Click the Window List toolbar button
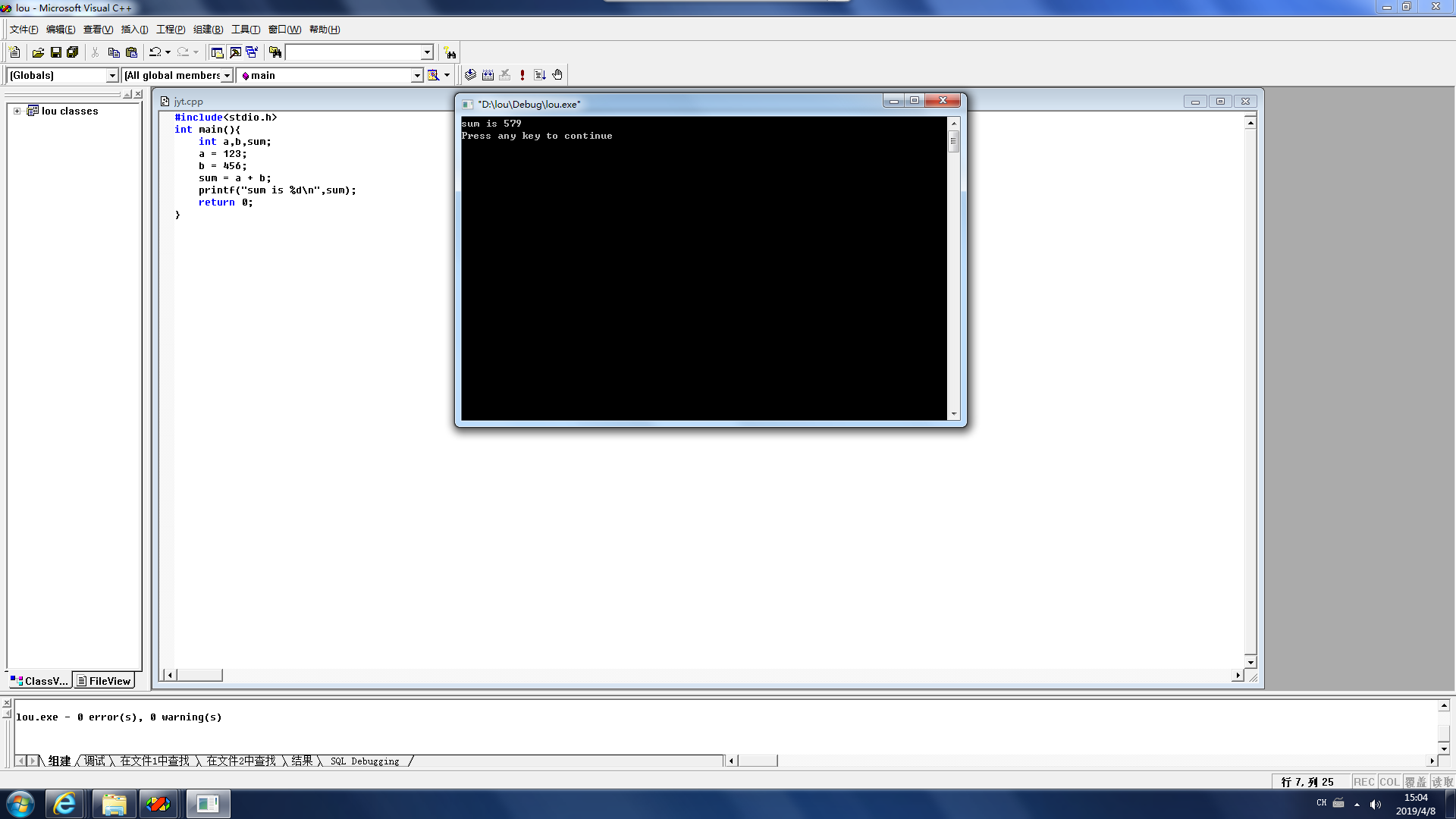Viewport: 1456px width, 819px height. pyautogui.click(x=252, y=52)
